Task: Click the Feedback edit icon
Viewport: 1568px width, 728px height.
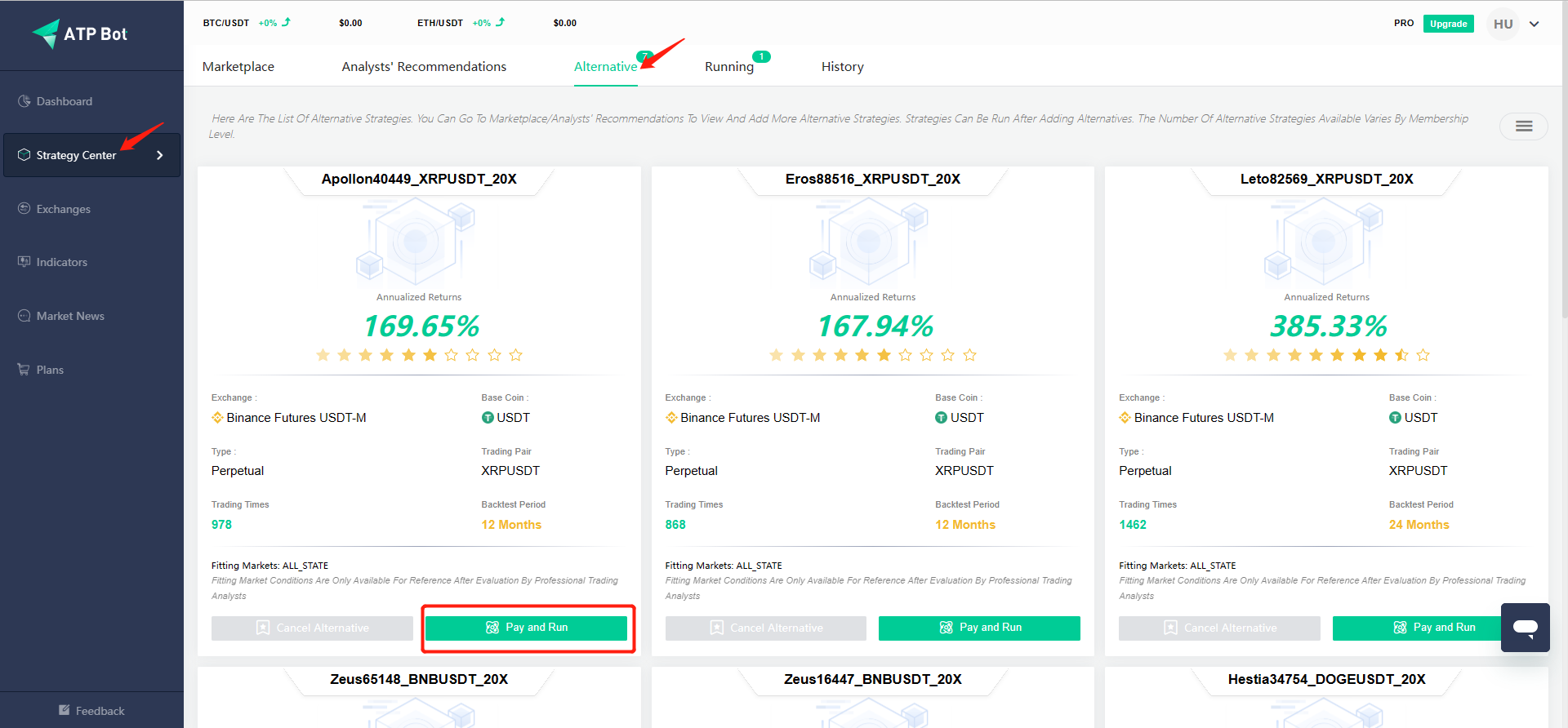Action: pyautogui.click(x=65, y=710)
